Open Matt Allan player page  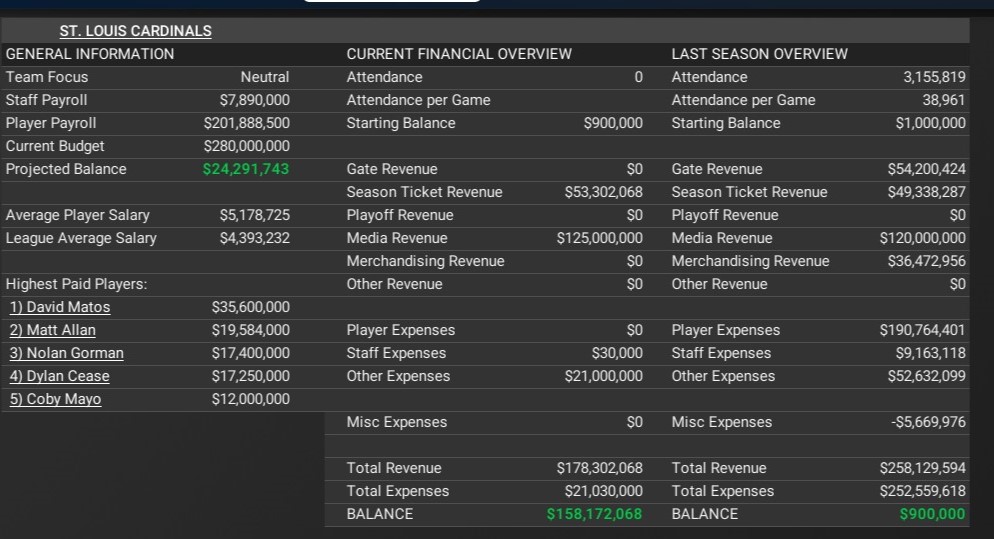click(53, 330)
